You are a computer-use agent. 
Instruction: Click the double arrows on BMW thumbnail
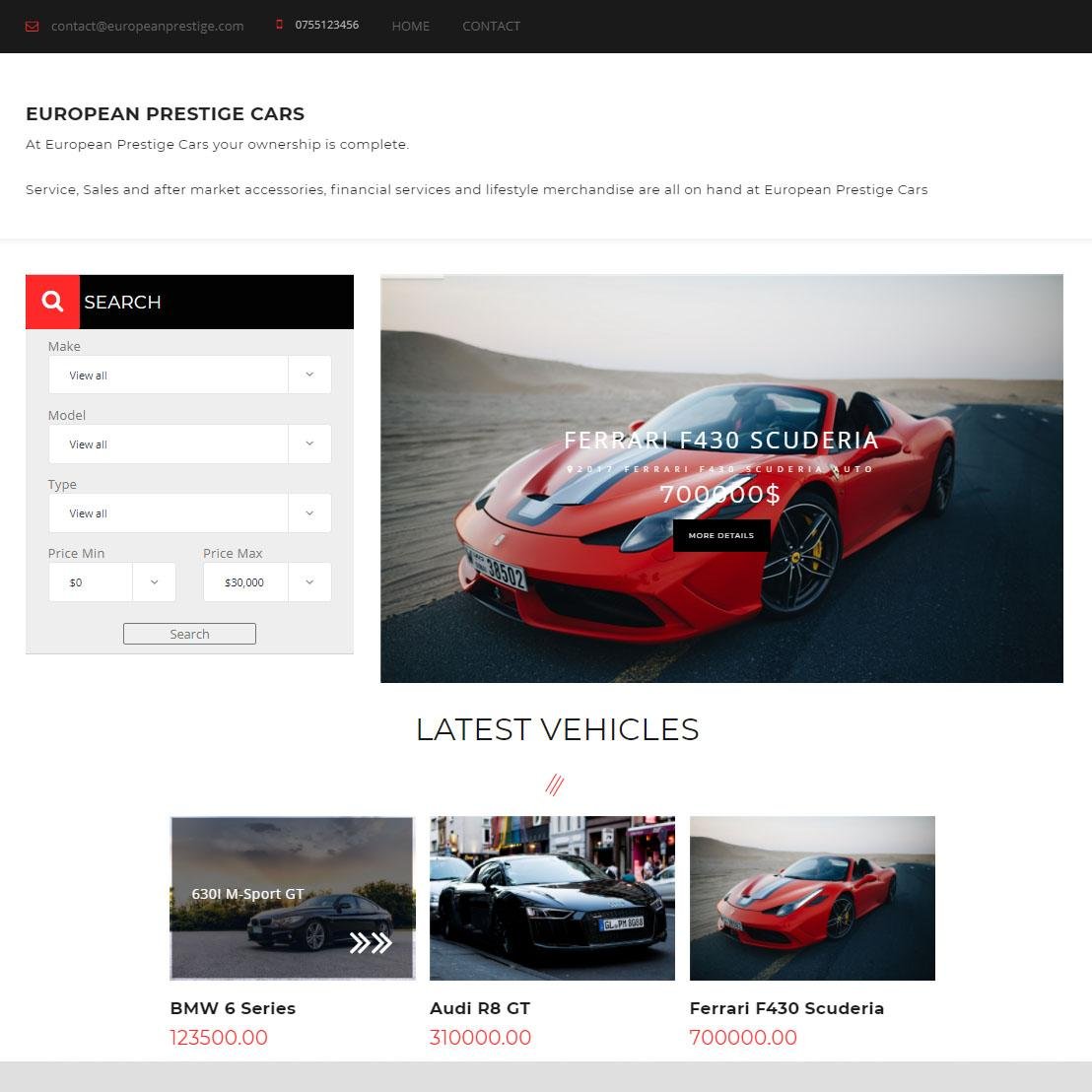[x=371, y=943]
